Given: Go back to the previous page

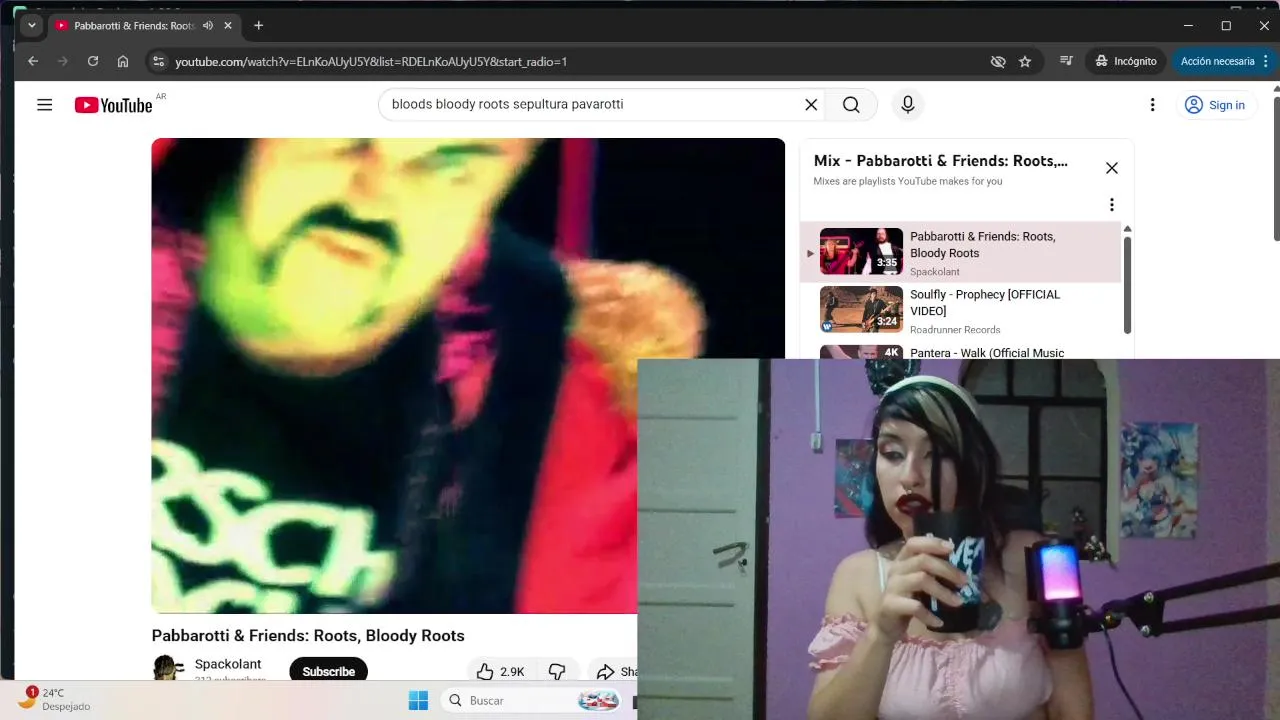Looking at the screenshot, I should point(33,61).
